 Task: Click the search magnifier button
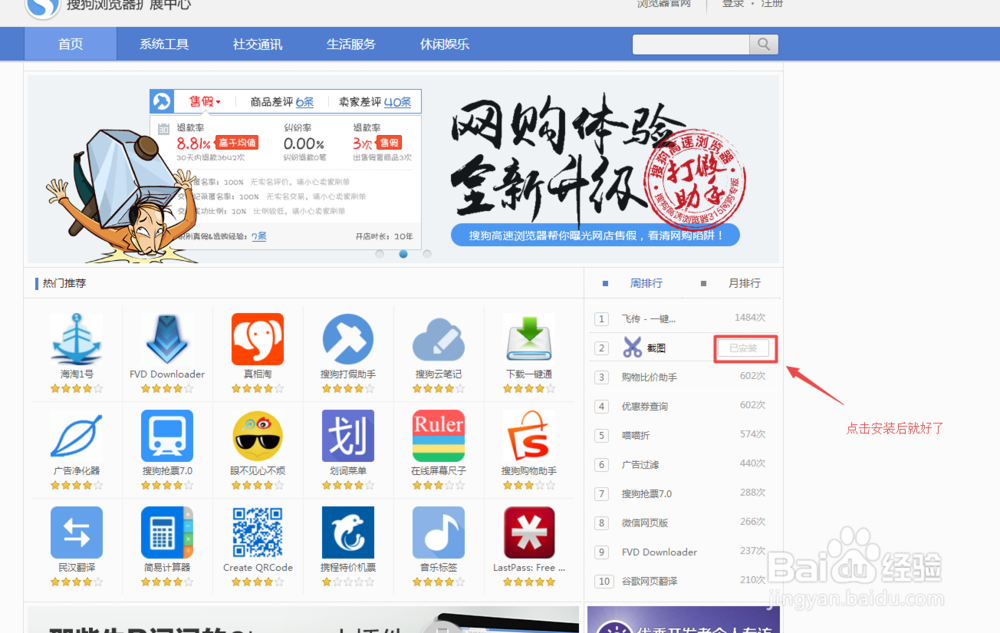click(x=763, y=45)
